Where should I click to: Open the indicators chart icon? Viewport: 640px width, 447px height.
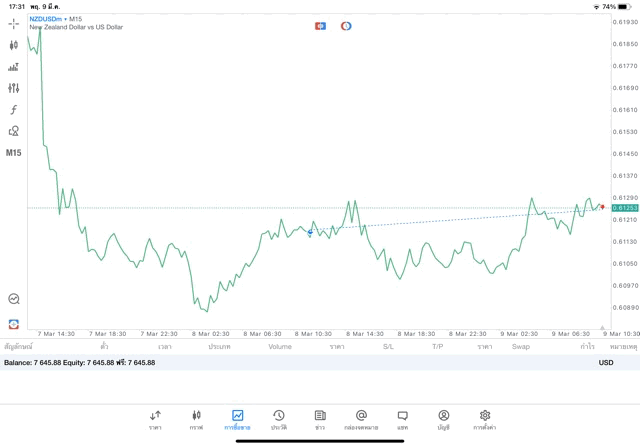point(13,67)
